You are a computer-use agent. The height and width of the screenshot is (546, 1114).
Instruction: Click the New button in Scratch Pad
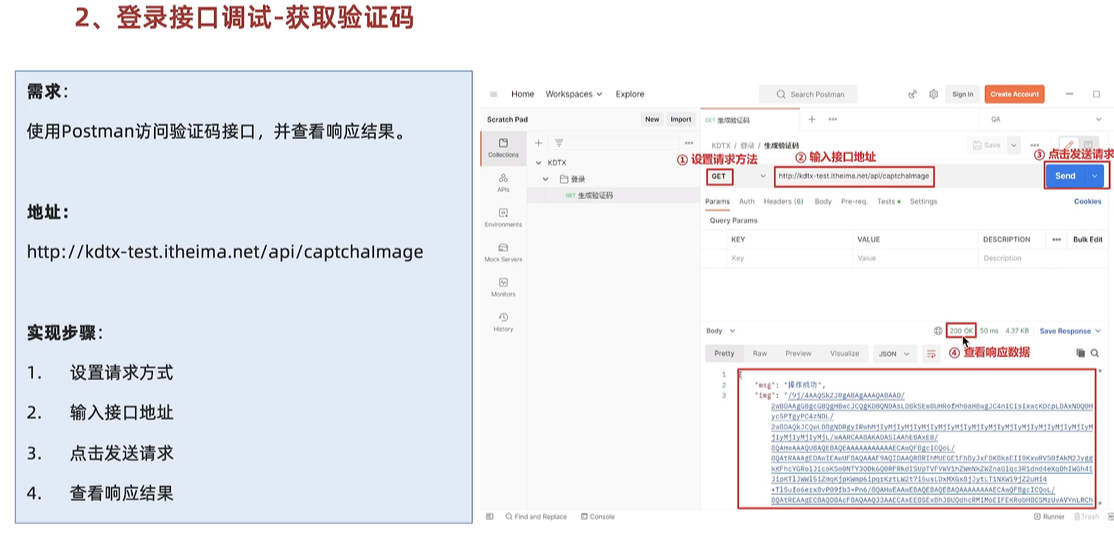tap(652, 119)
